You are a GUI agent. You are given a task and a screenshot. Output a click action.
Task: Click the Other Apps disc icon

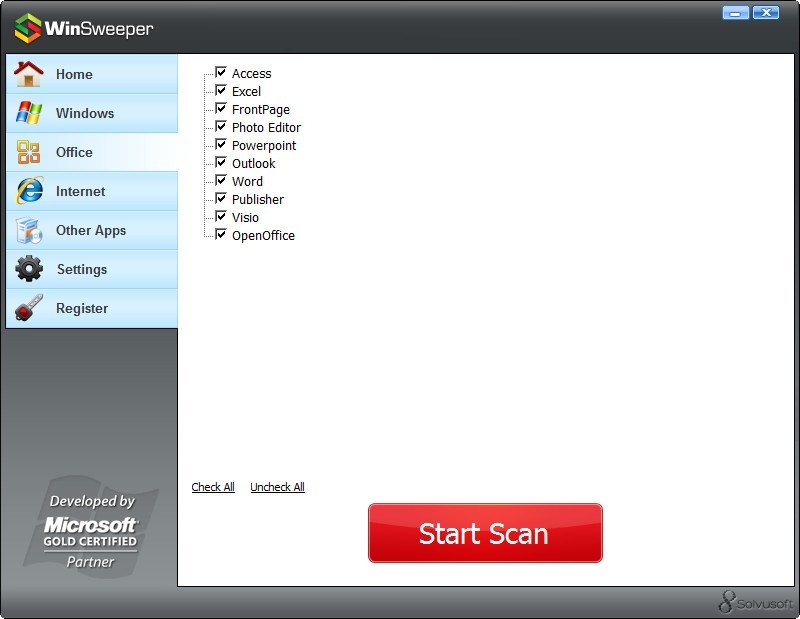[29, 230]
